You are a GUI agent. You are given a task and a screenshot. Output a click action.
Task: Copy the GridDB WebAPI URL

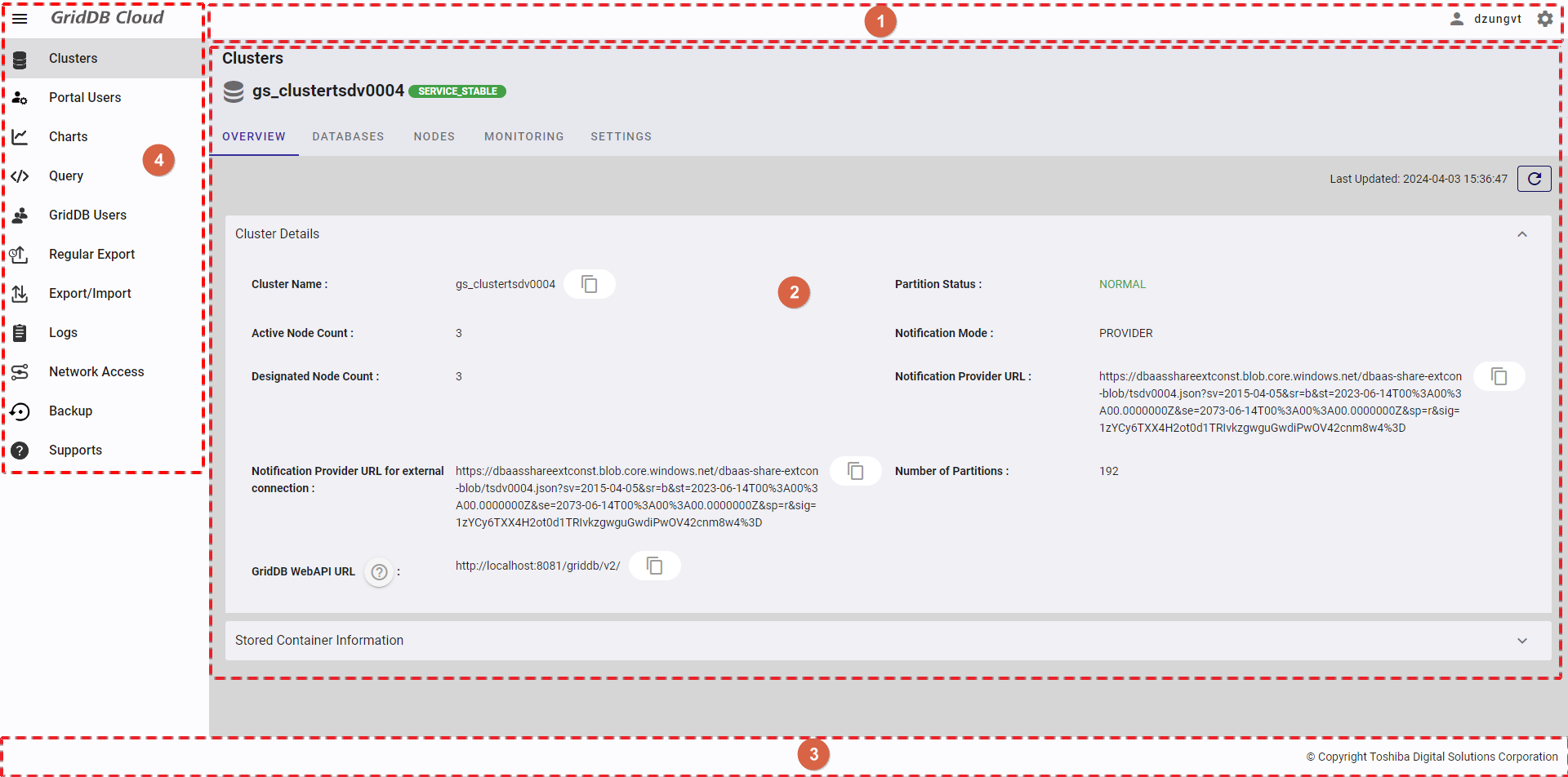tap(654, 566)
